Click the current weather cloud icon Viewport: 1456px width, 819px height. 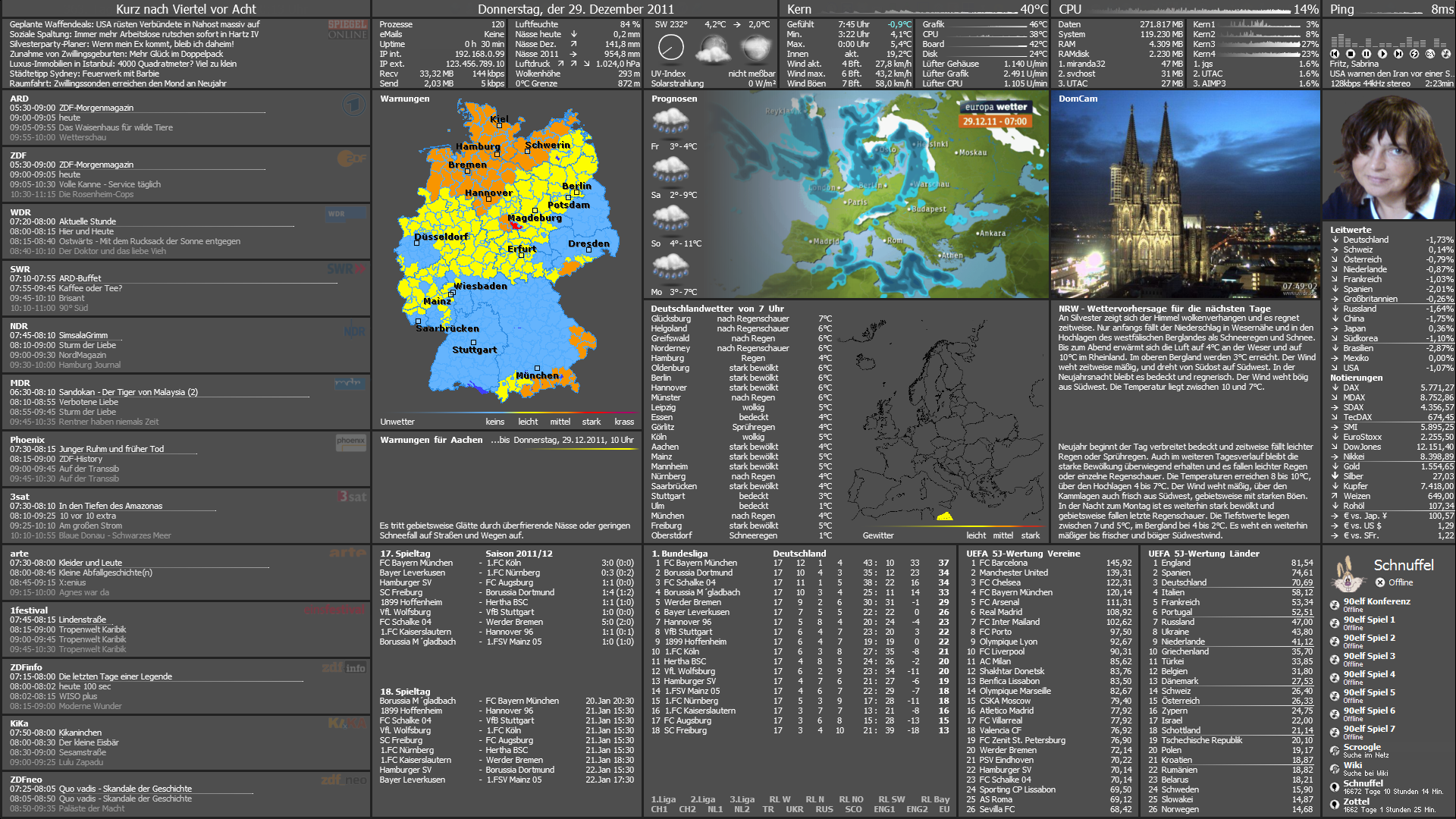point(712,50)
